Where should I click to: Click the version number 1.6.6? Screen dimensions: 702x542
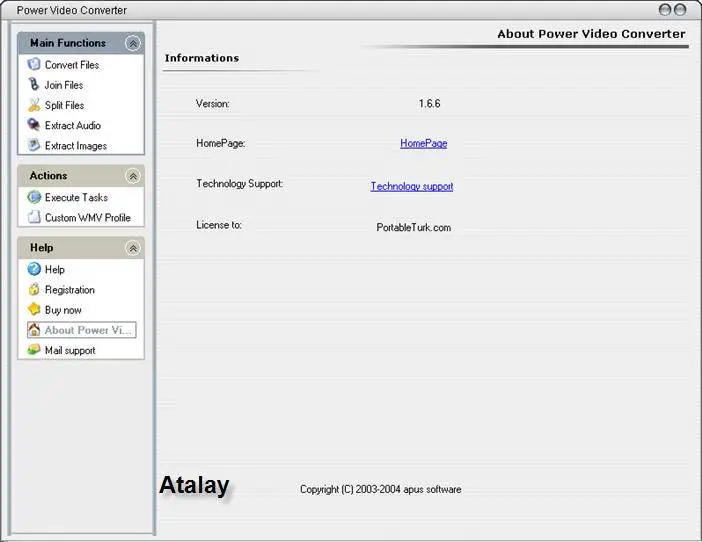(429, 104)
